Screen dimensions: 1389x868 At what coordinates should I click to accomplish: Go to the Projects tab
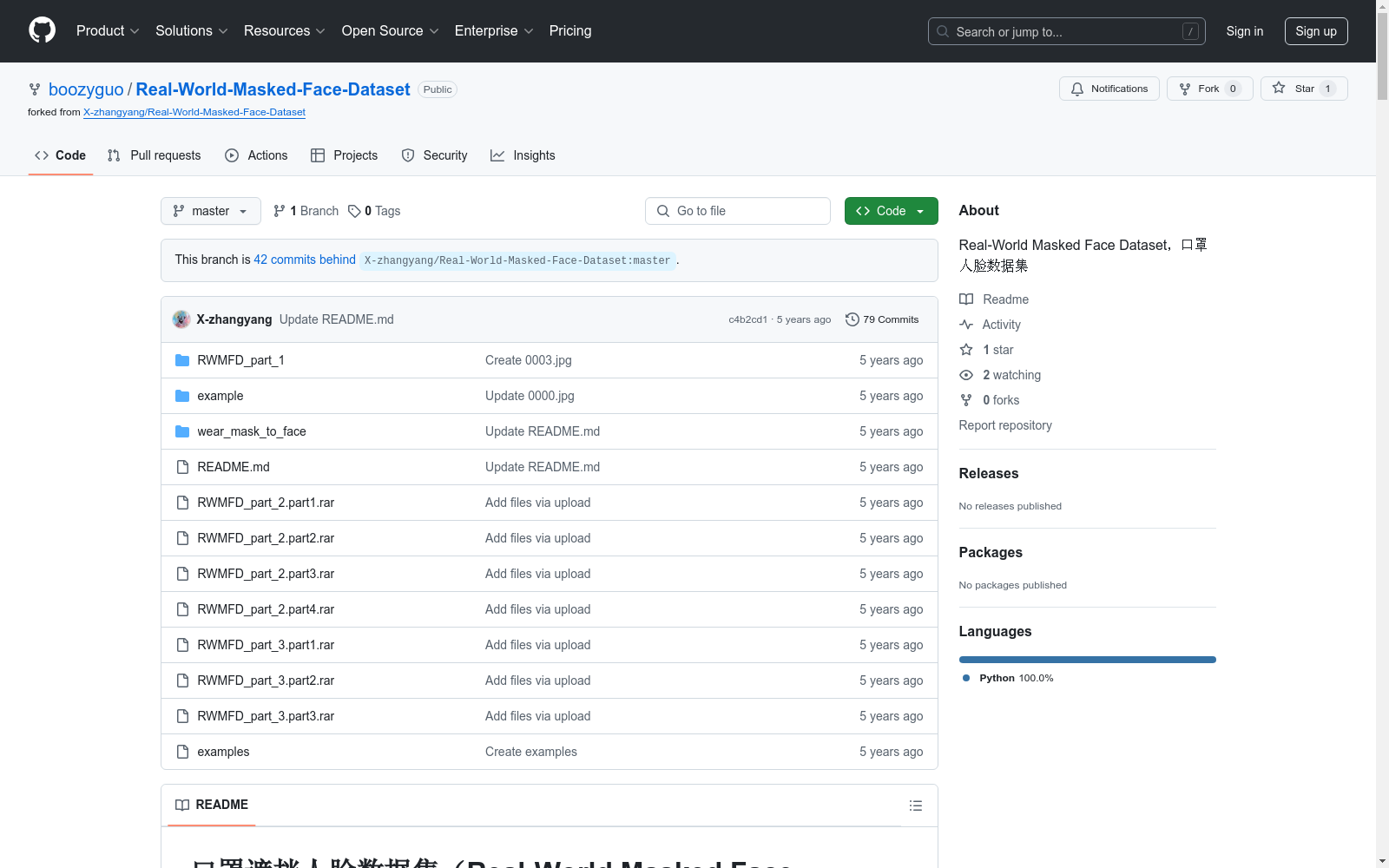[x=345, y=155]
